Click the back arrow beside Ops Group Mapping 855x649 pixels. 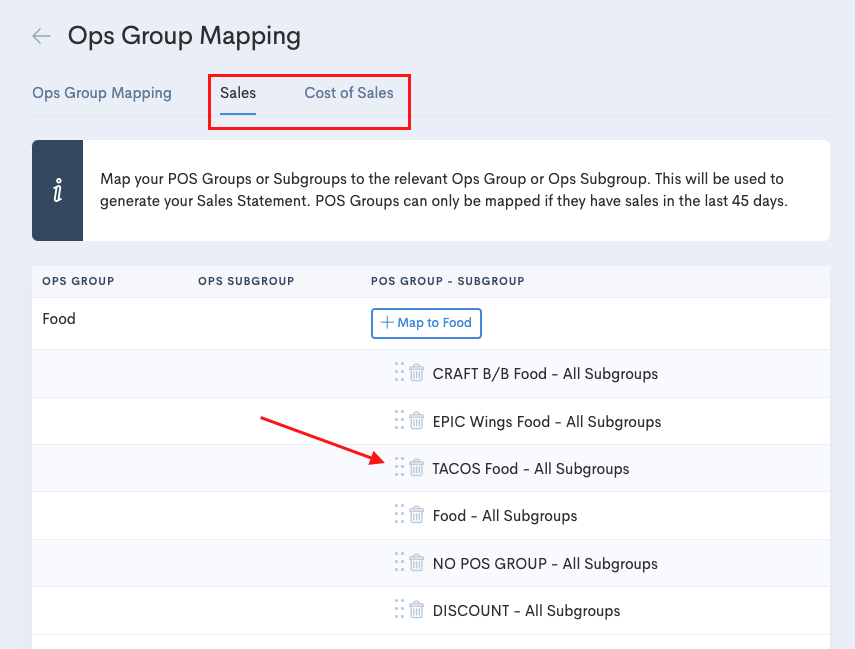(x=41, y=37)
